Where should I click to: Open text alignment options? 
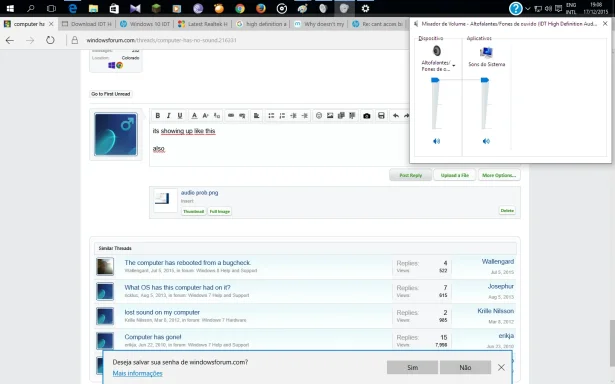[257, 116]
